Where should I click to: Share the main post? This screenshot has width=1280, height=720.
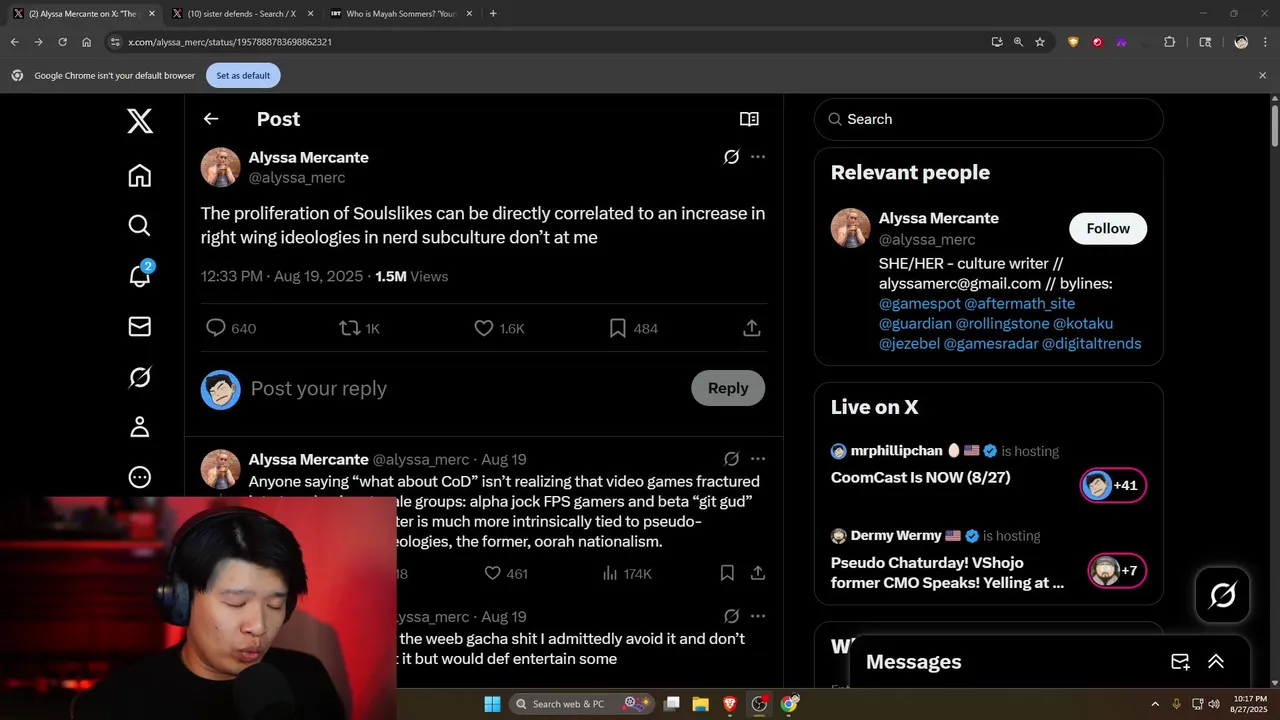coord(752,328)
